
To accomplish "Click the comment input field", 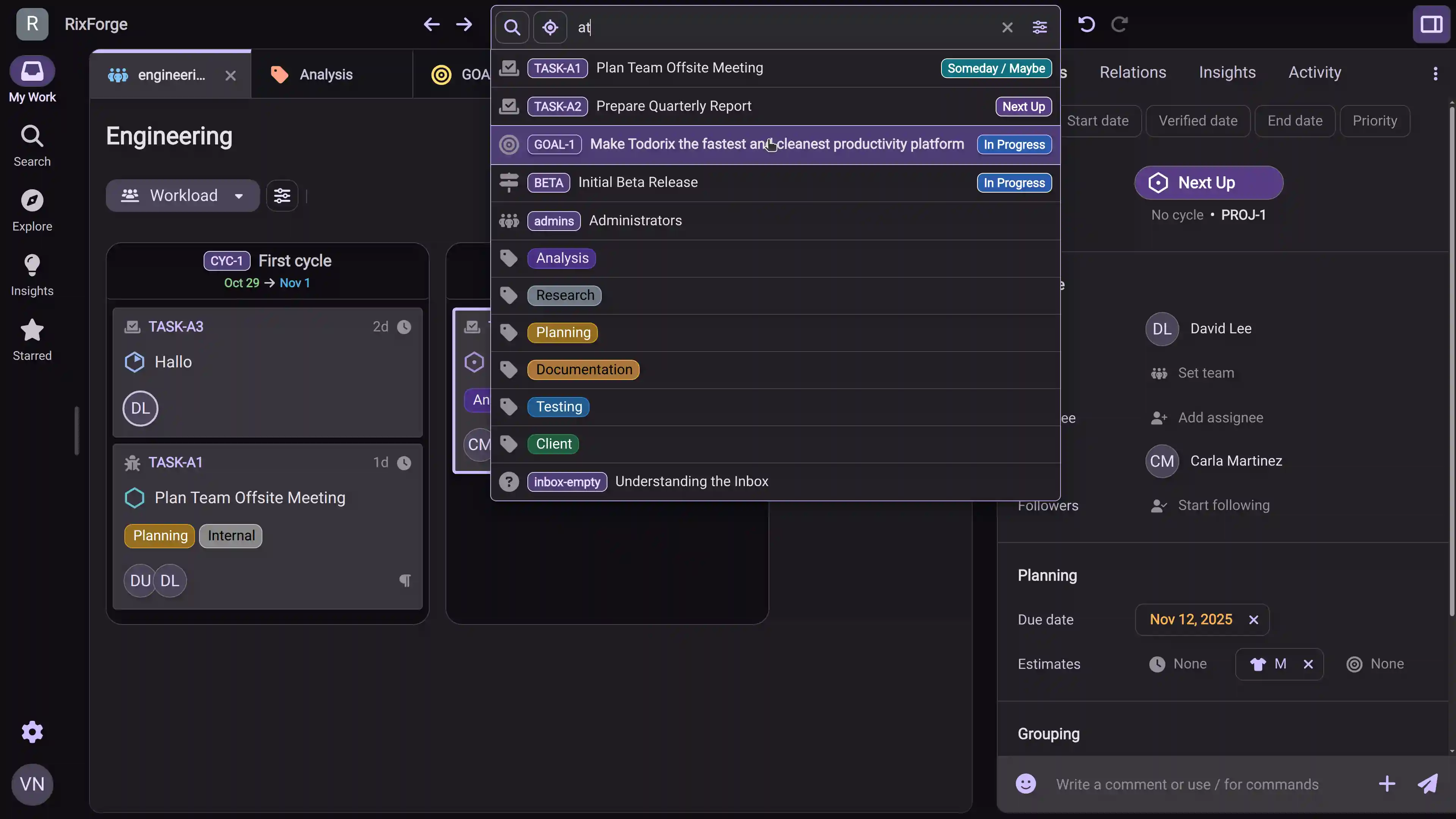I will click(1187, 783).
